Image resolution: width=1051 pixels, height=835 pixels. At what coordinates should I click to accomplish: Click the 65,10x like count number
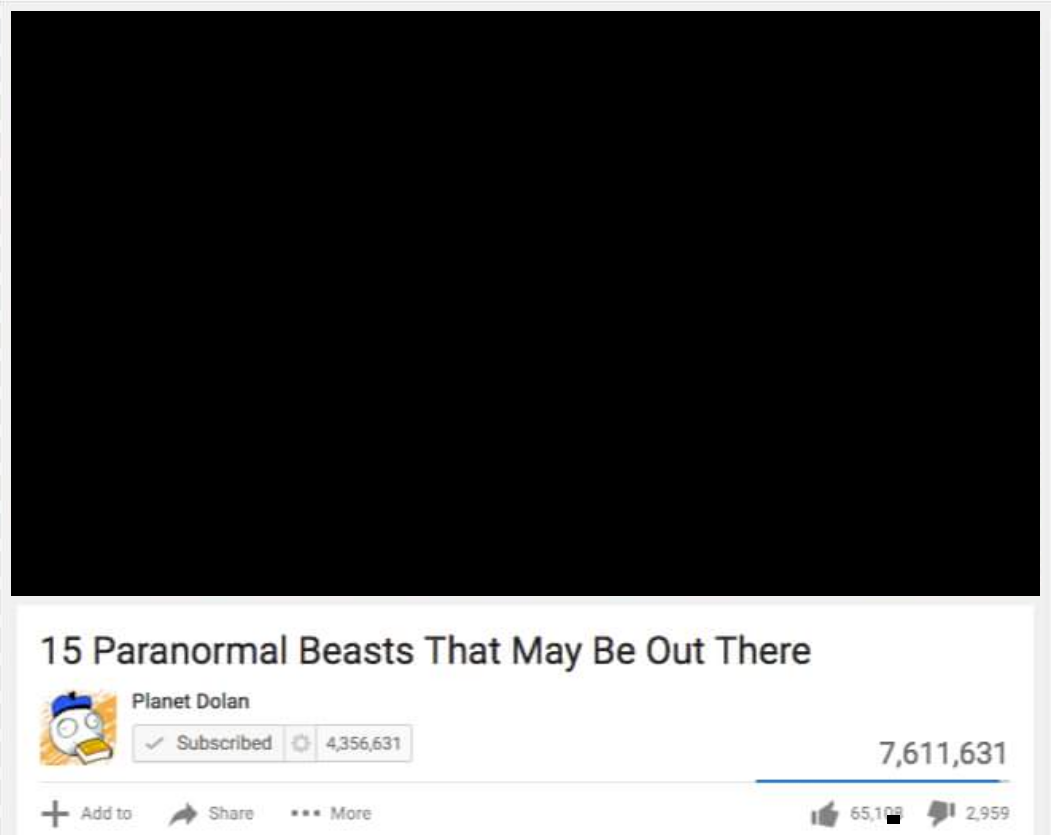coord(876,814)
